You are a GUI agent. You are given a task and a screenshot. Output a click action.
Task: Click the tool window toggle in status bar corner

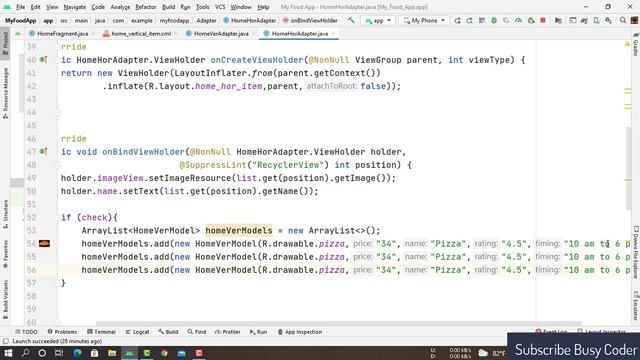(5, 341)
